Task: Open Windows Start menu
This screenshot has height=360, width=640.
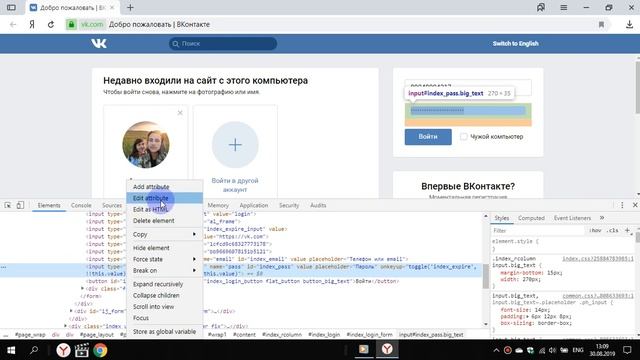Action: click(x=11, y=350)
